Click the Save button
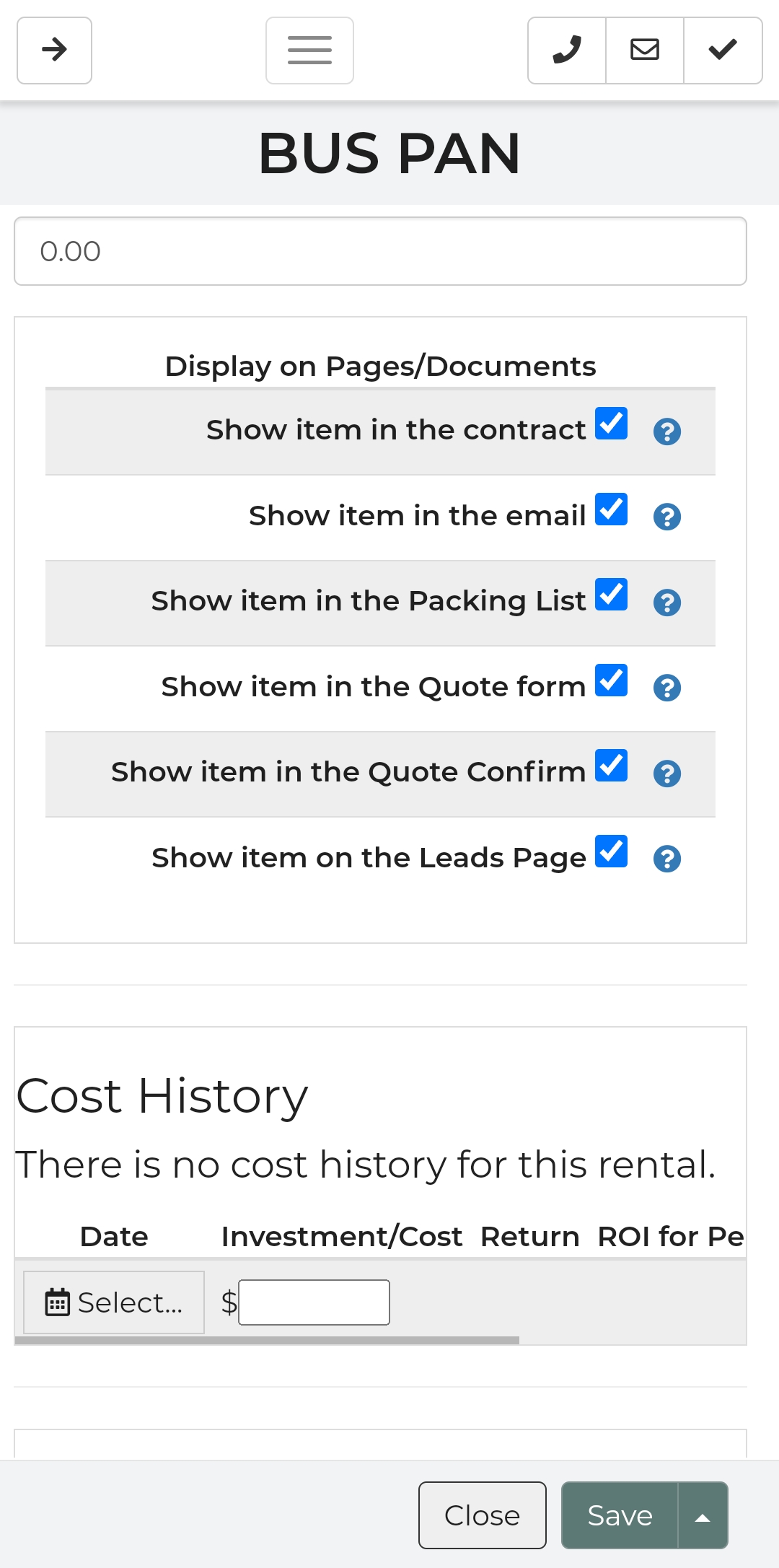Screen dimensions: 779x1568 [620, 1515]
